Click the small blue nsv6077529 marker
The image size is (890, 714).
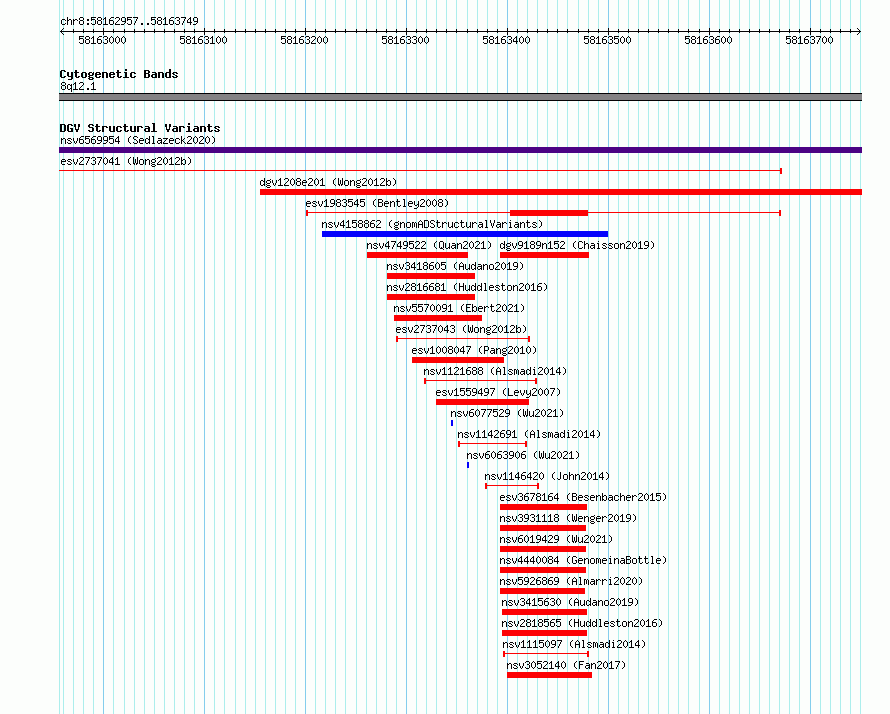(452, 423)
